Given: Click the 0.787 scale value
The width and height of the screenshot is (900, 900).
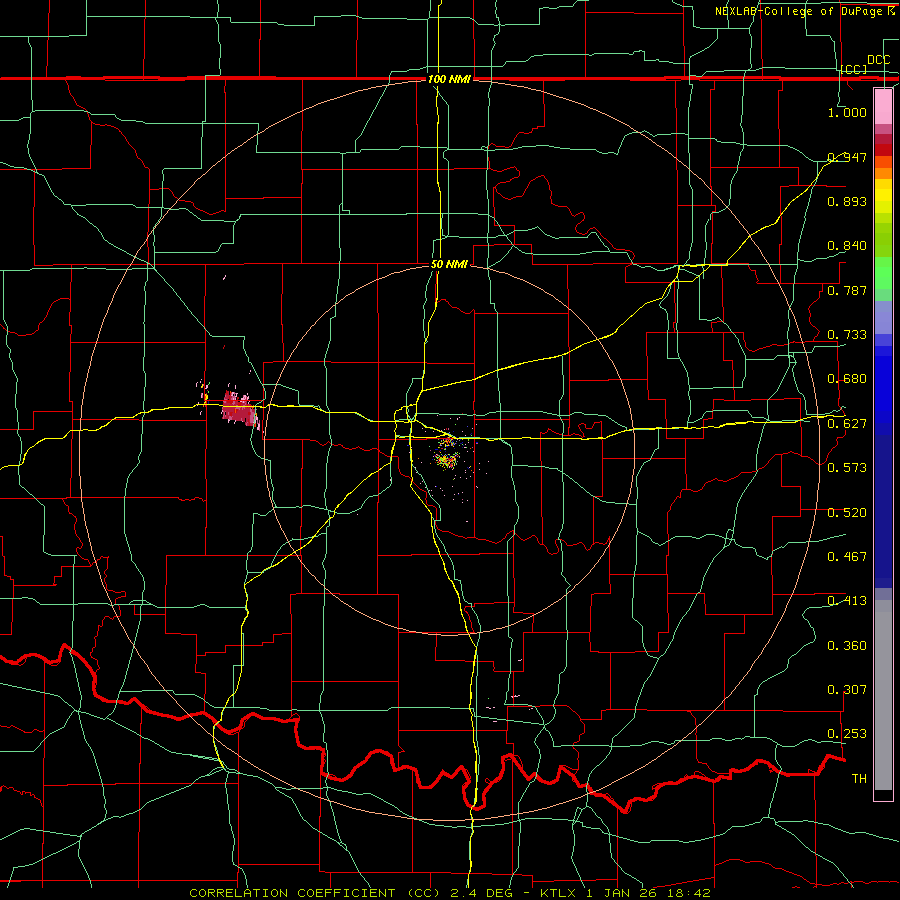Looking at the screenshot, I should pos(847,290).
